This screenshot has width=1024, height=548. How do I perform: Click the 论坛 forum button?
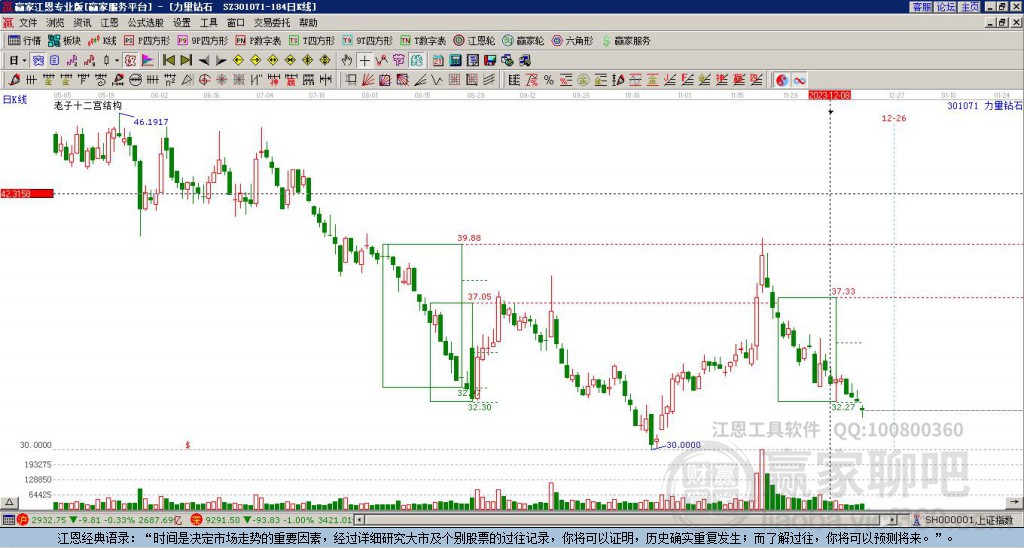(946, 7)
